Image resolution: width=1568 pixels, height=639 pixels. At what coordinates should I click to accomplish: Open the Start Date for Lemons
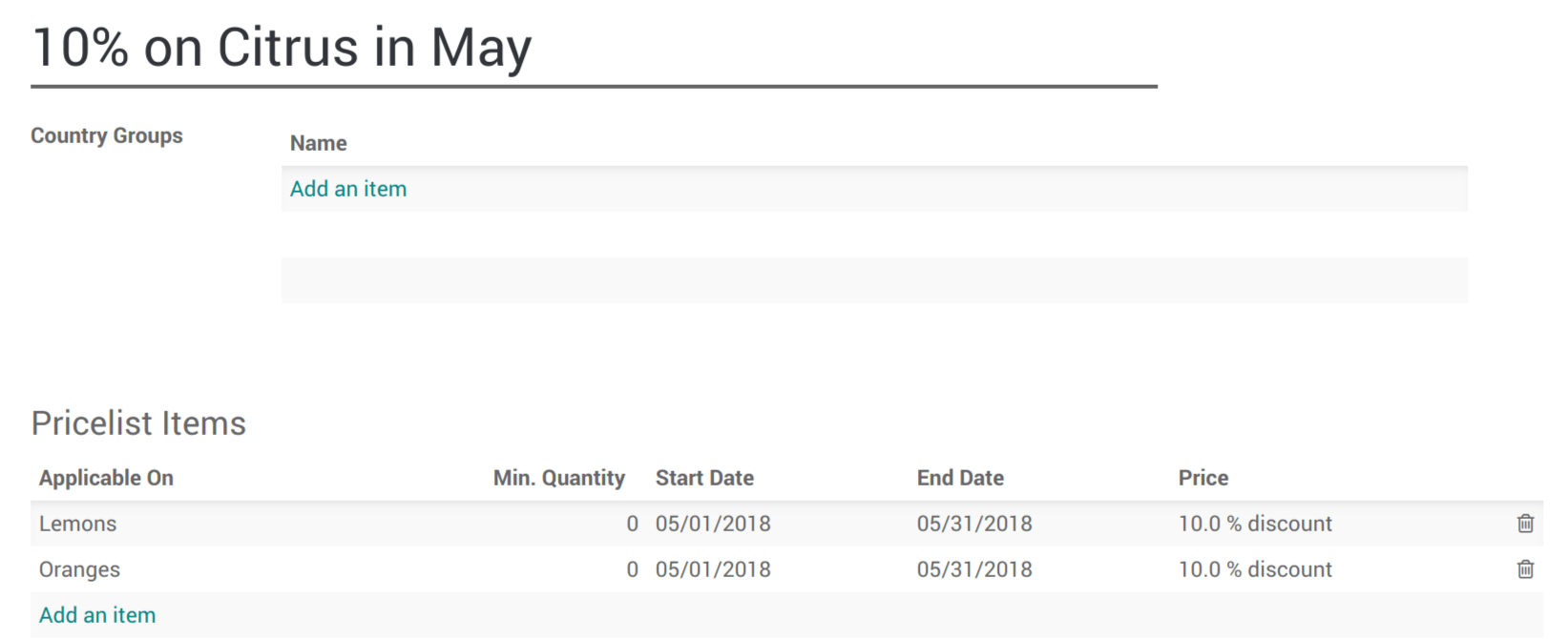tap(713, 524)
